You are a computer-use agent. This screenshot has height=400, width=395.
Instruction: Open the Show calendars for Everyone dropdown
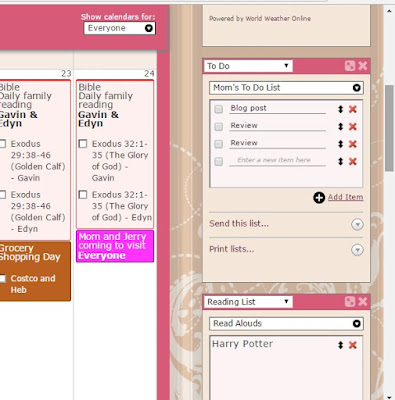(x=119, y=28)
